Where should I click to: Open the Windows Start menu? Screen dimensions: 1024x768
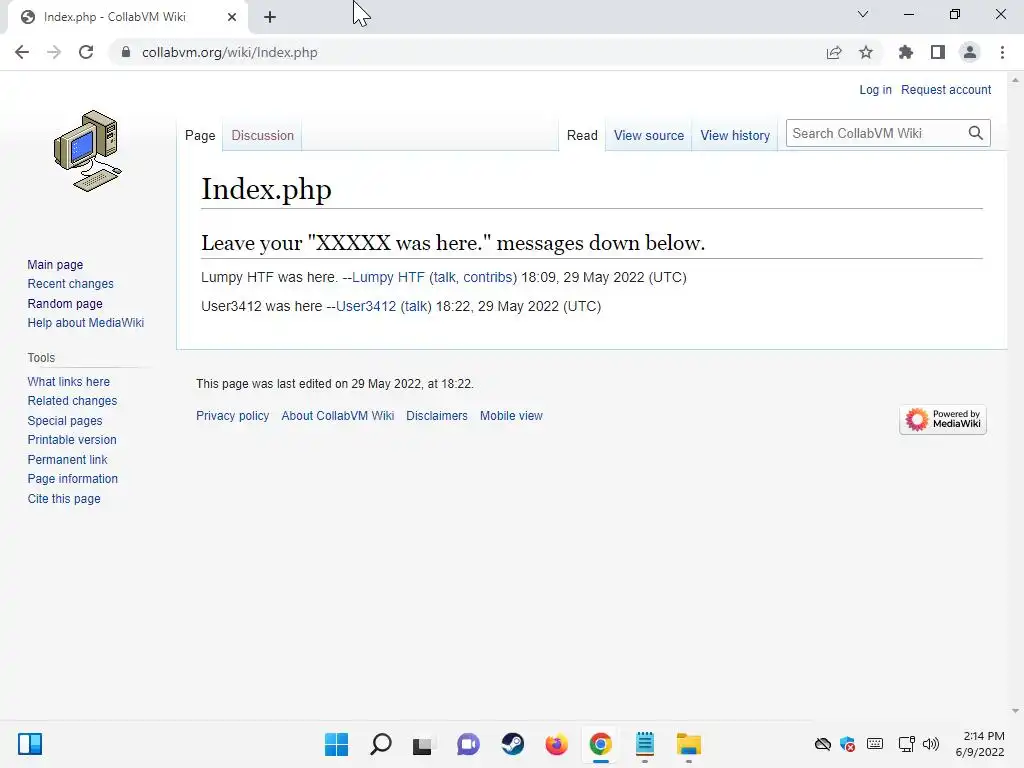coord(336,744)
